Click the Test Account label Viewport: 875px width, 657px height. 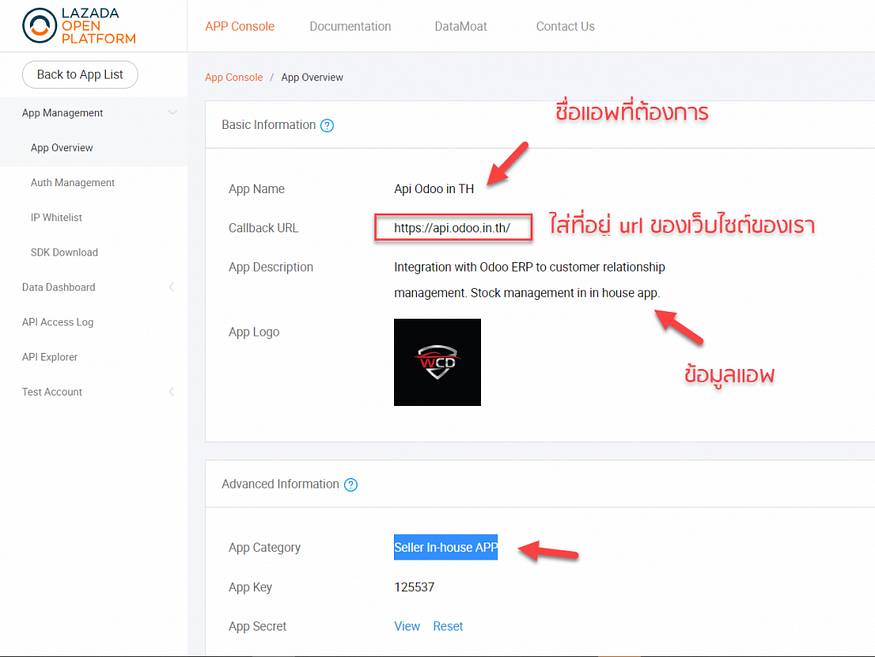[52, 392]
